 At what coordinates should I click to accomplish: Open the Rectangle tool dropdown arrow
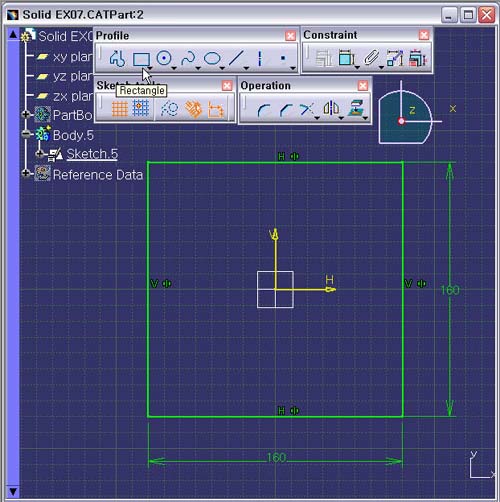150,69
